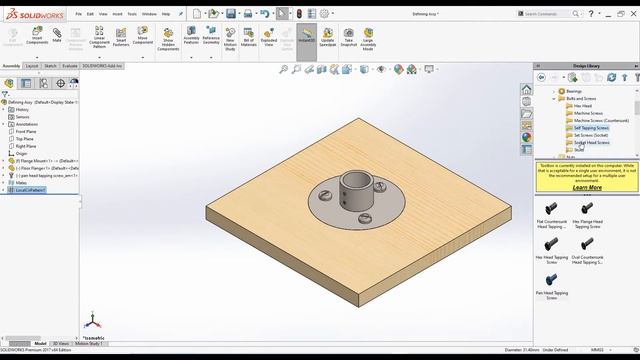Click the Hide/Show Items eye icon
This screenshot has height=360, width=640.
click(381, 69)
